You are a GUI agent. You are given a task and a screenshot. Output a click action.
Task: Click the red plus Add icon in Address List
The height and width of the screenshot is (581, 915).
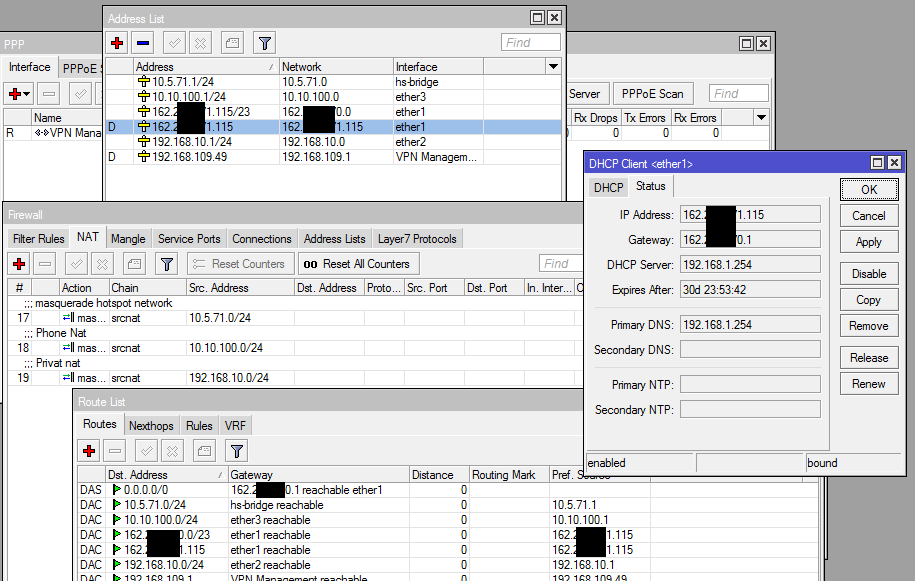(117, 43)
